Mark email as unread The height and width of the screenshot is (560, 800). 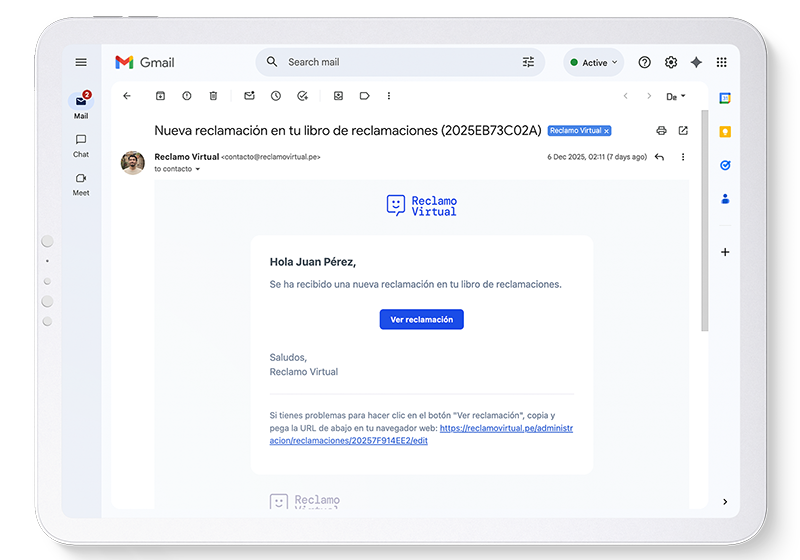pos(249,95)
